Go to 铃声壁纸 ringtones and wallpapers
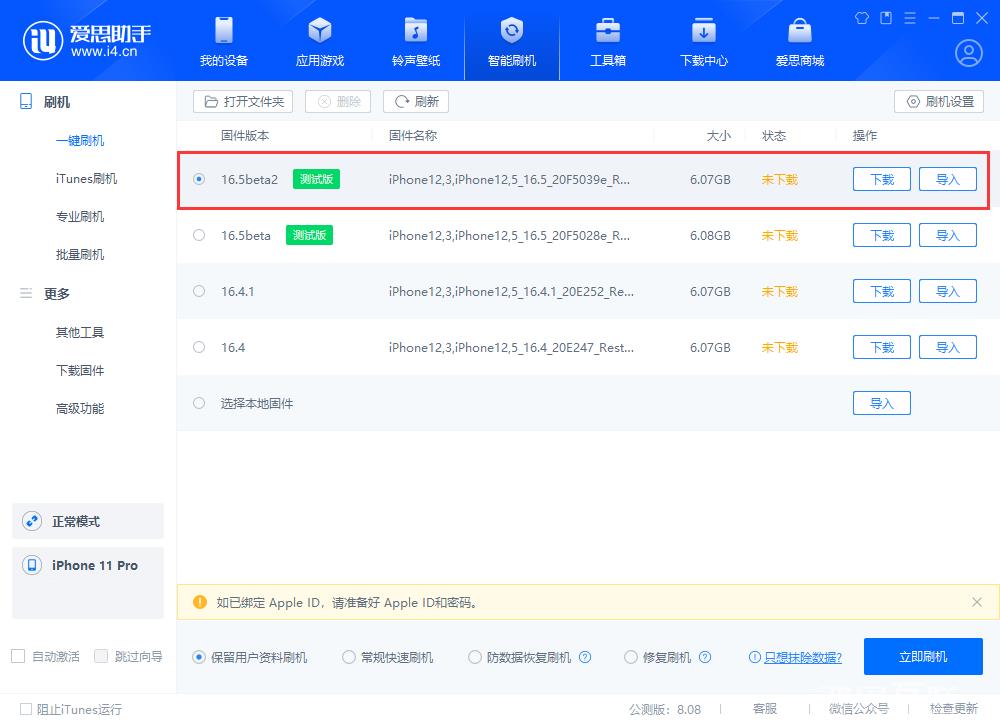 (x=415, y=40)
